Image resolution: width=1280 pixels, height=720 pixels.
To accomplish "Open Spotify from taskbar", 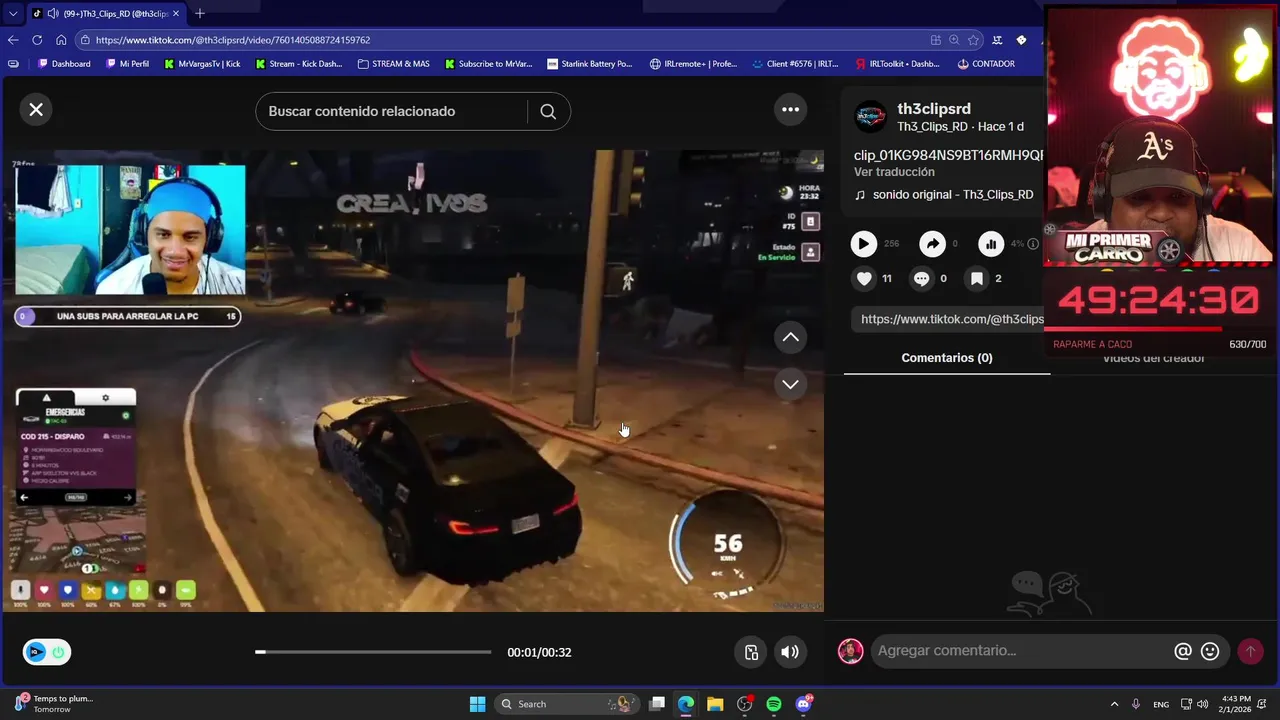I will click(x=774, y=704).
